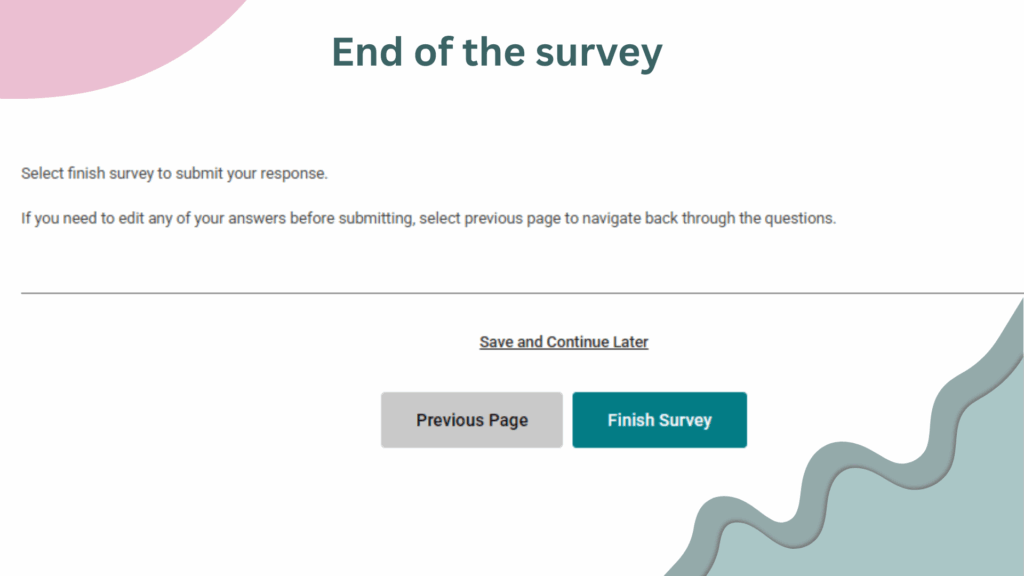Screen dimensions: 1024x576
Task: Click the 'Select finish survey to submit' sentence
Action: click(174, 174)
